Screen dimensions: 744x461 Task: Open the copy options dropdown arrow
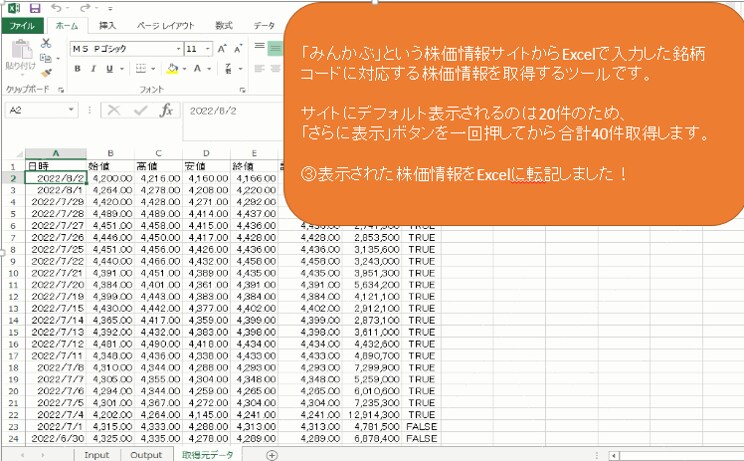[x=58, y=59]
